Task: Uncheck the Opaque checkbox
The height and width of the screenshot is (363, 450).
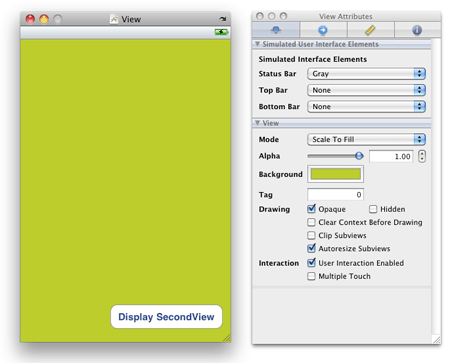Action: [x=311, y=209]
